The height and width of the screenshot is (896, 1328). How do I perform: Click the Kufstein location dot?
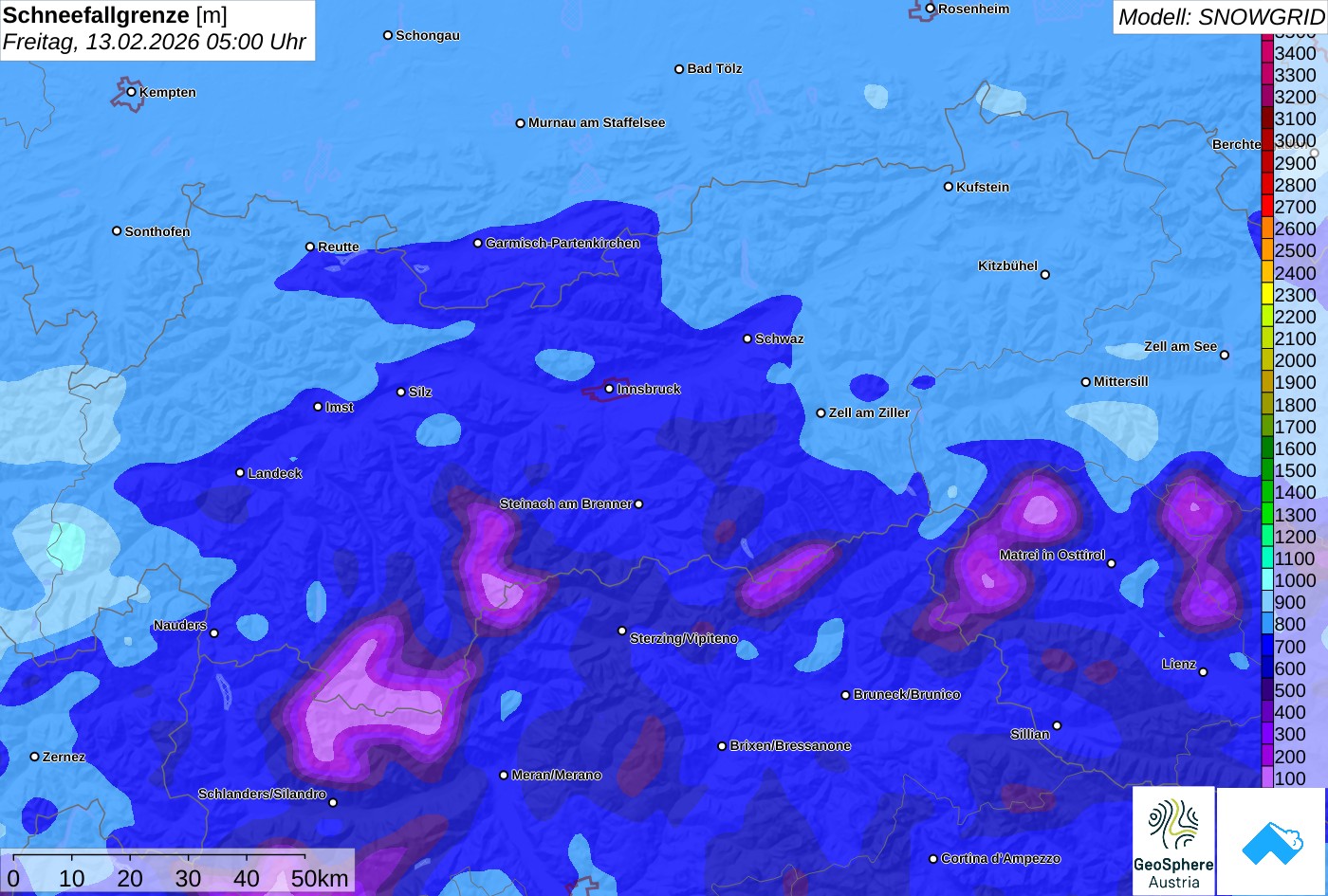click(x=949, y=187)
